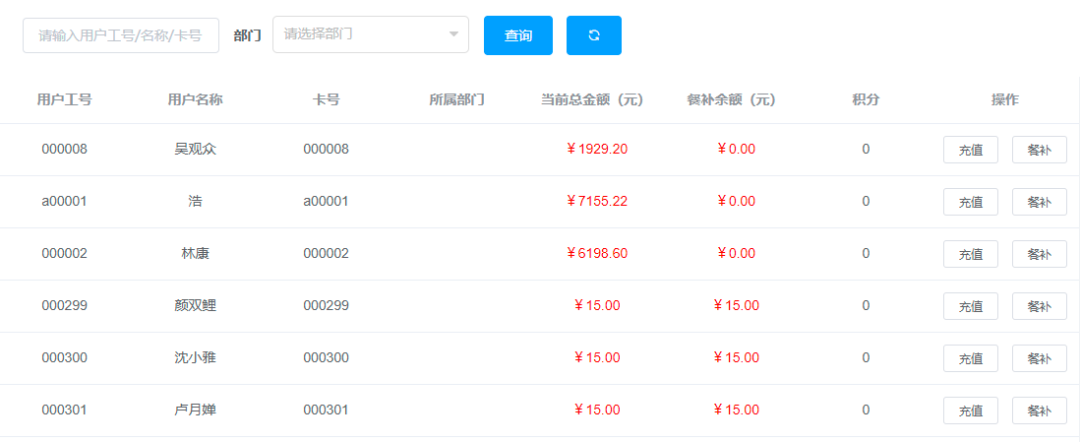Select 餐补 for user 000299

[1039, 306]
